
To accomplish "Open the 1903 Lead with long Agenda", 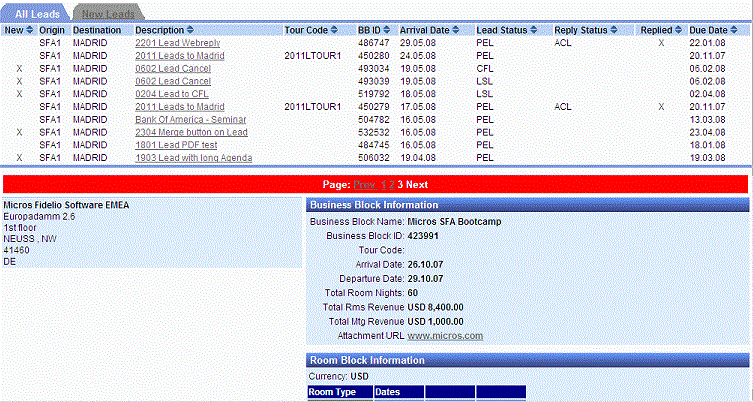I will pyautogui.click(x=193, y=158).
